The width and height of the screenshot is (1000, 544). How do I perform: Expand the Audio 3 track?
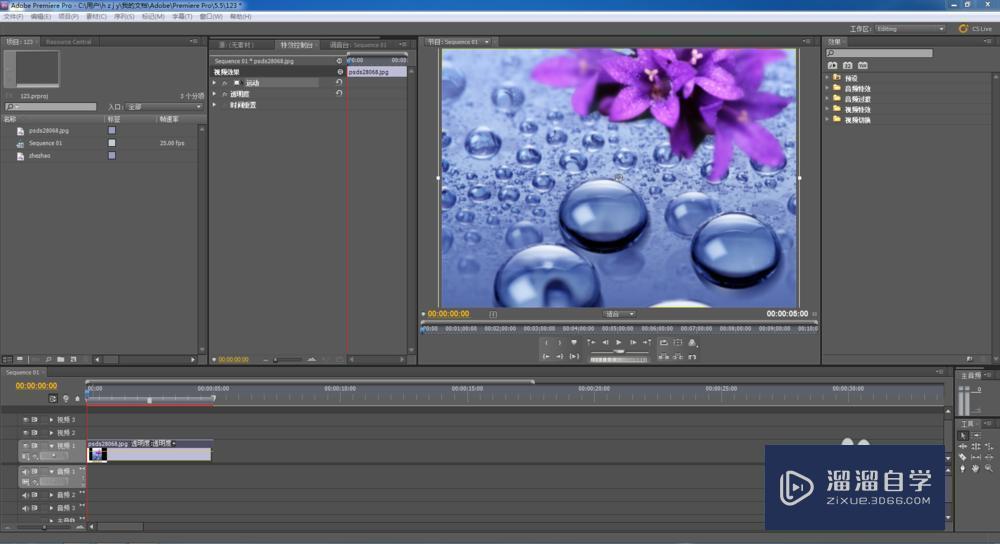click(51, 508)
